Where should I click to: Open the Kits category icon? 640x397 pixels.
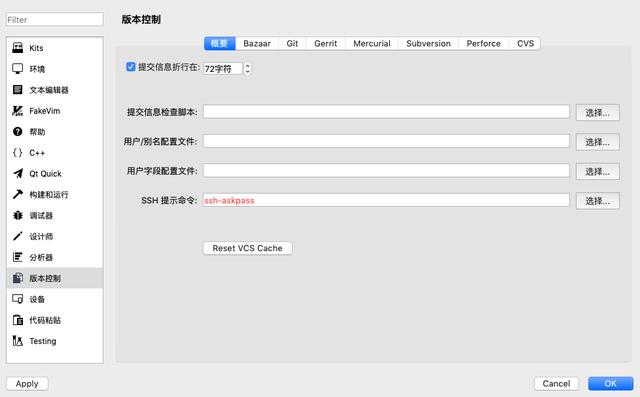pos(18,48)
